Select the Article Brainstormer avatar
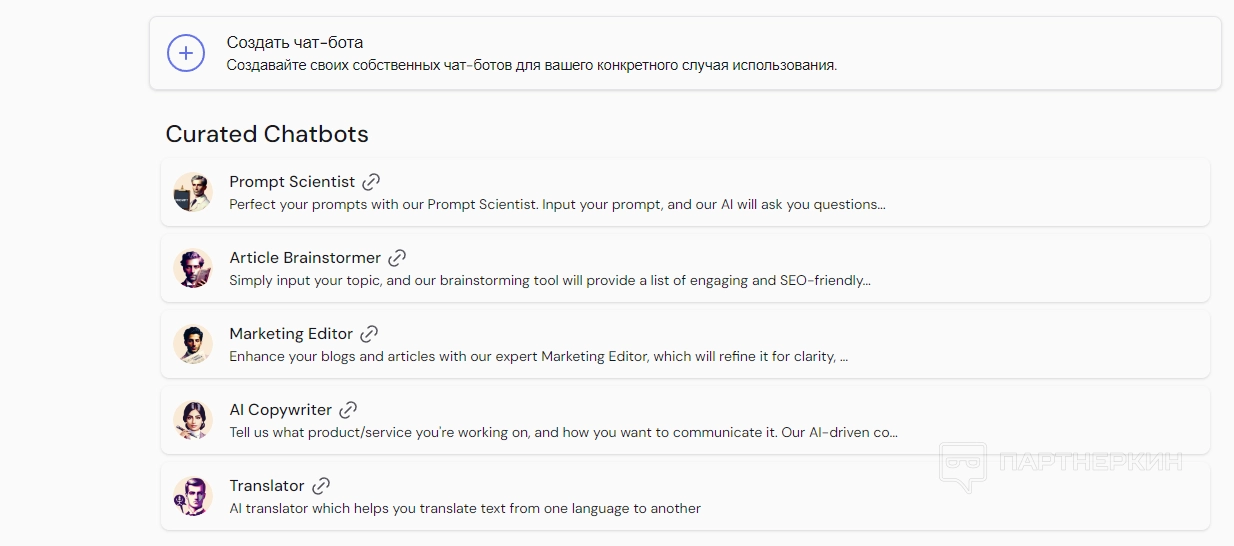Screen dimensions: 1234x546 coord(192,268)
